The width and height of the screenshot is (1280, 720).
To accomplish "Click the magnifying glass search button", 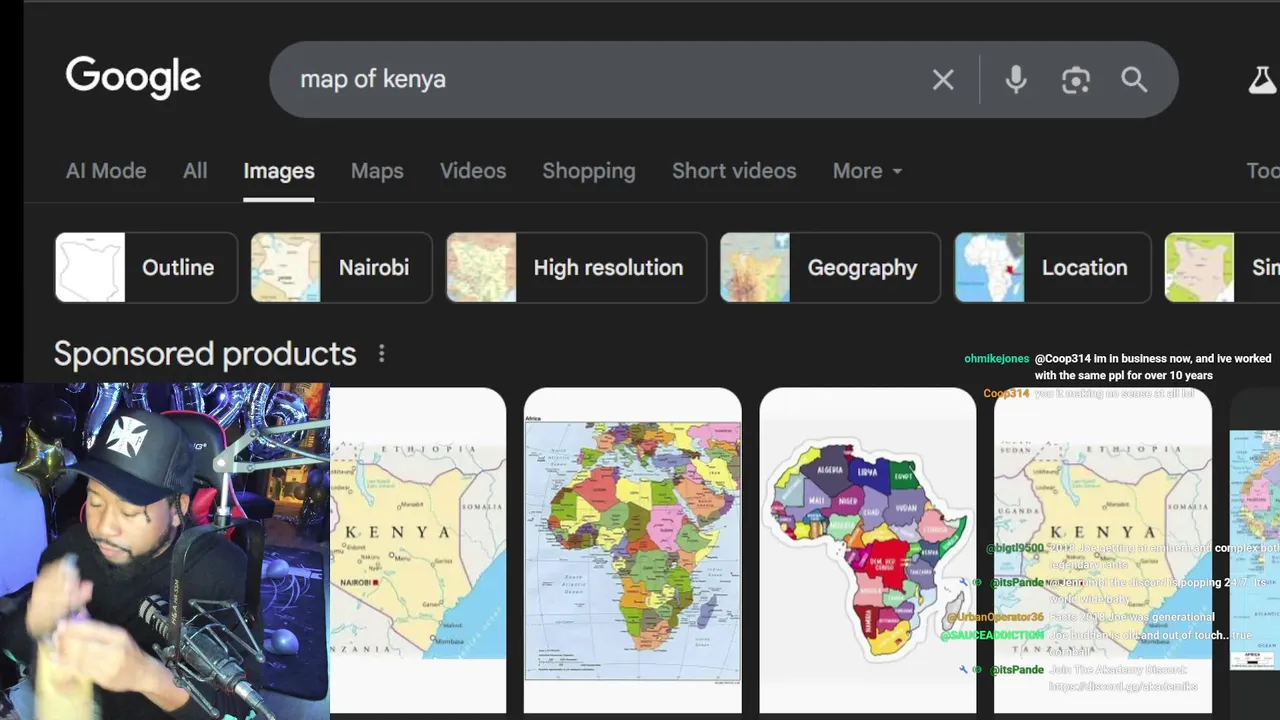I will pos(1134,80).
